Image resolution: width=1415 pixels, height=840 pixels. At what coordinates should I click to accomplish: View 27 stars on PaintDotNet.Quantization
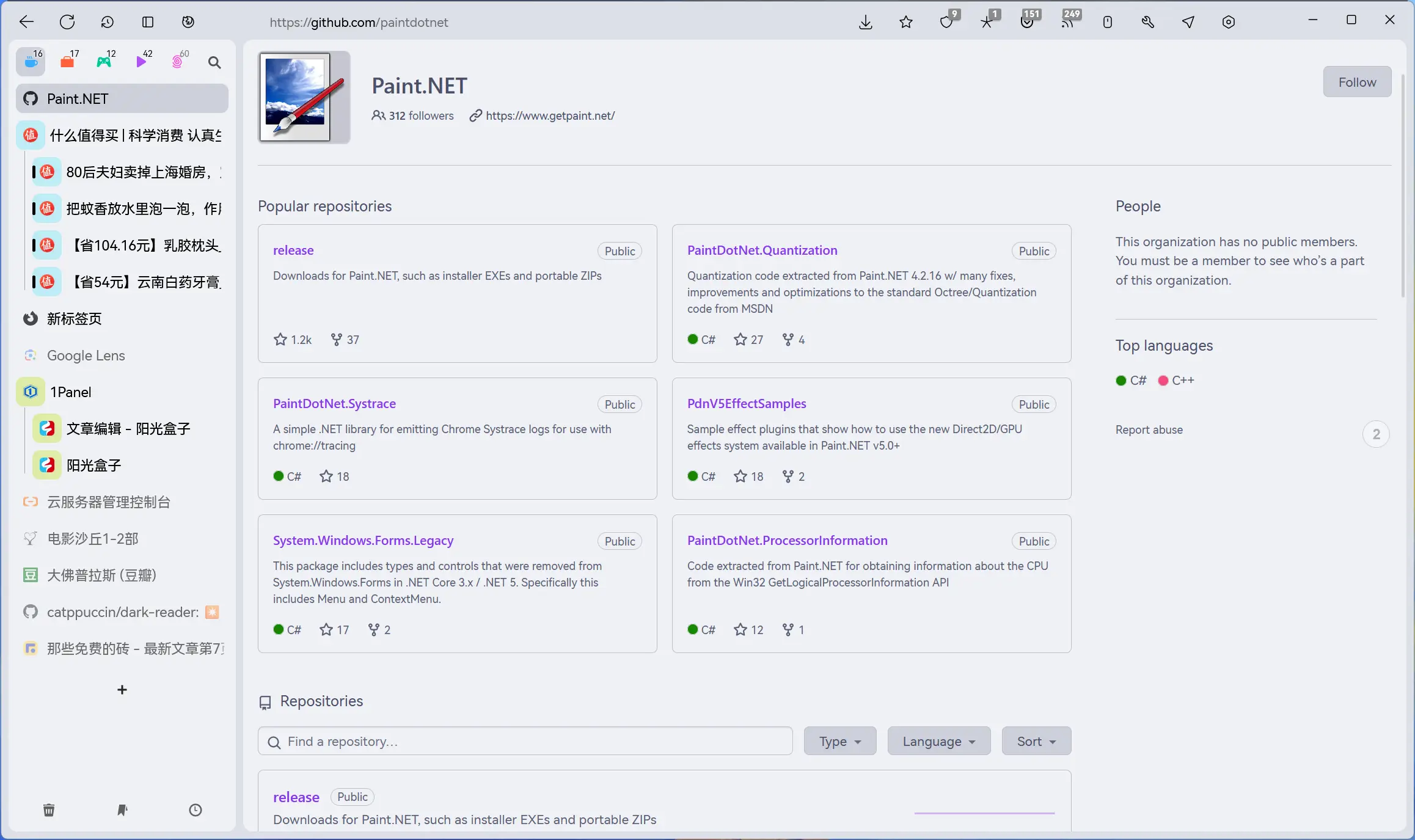point(748,339)
